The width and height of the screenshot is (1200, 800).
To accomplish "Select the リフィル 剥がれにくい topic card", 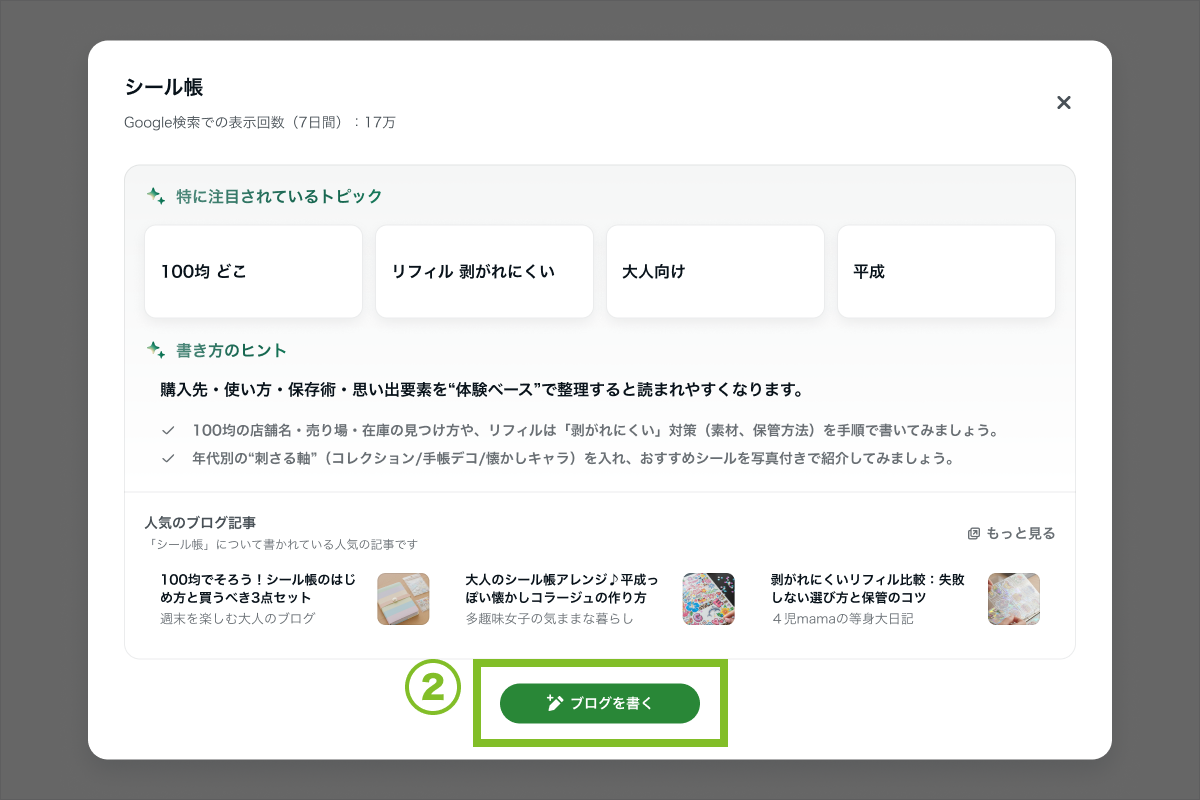I will click(x=484, y=272).
